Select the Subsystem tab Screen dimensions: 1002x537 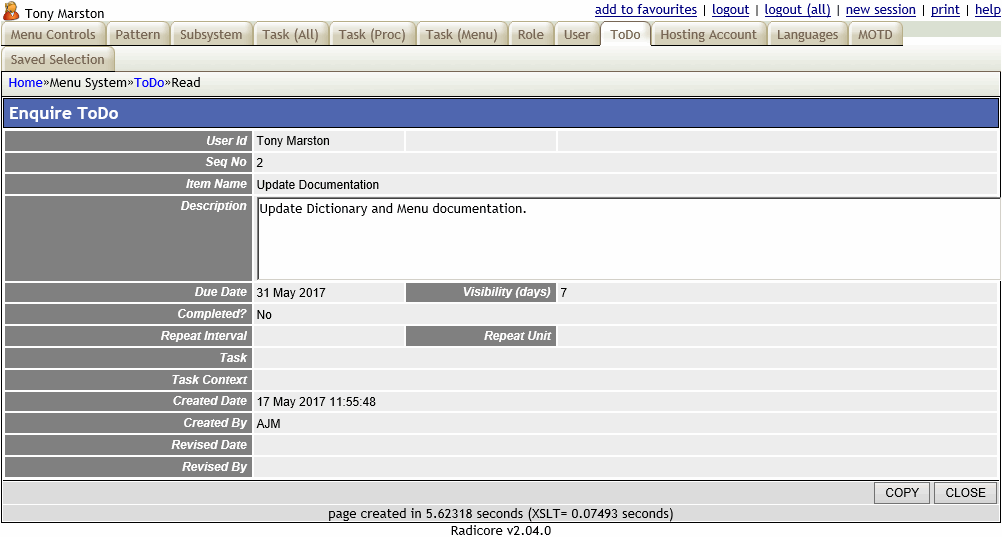pos(211,35)
